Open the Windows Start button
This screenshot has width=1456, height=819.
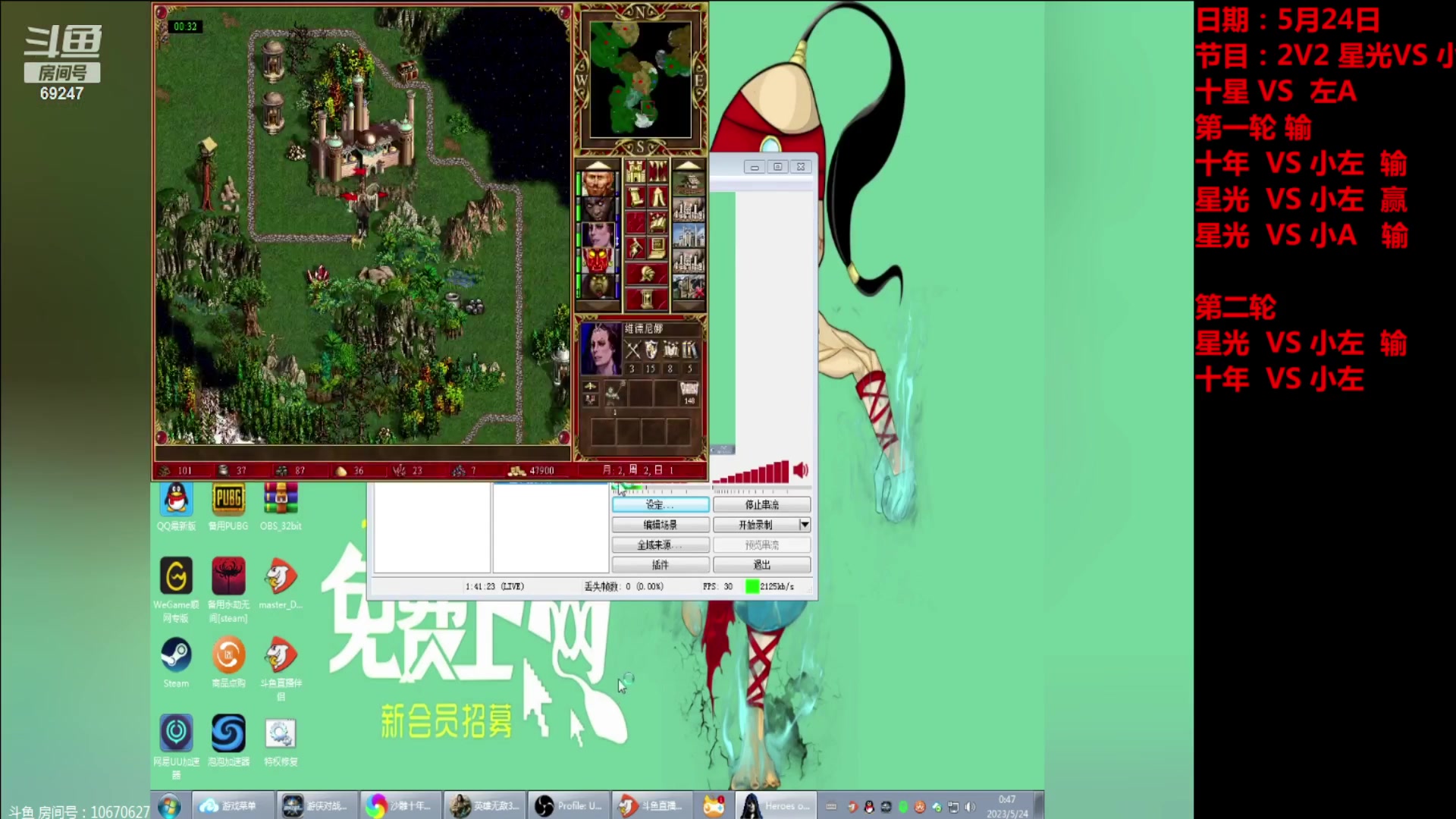170,805
